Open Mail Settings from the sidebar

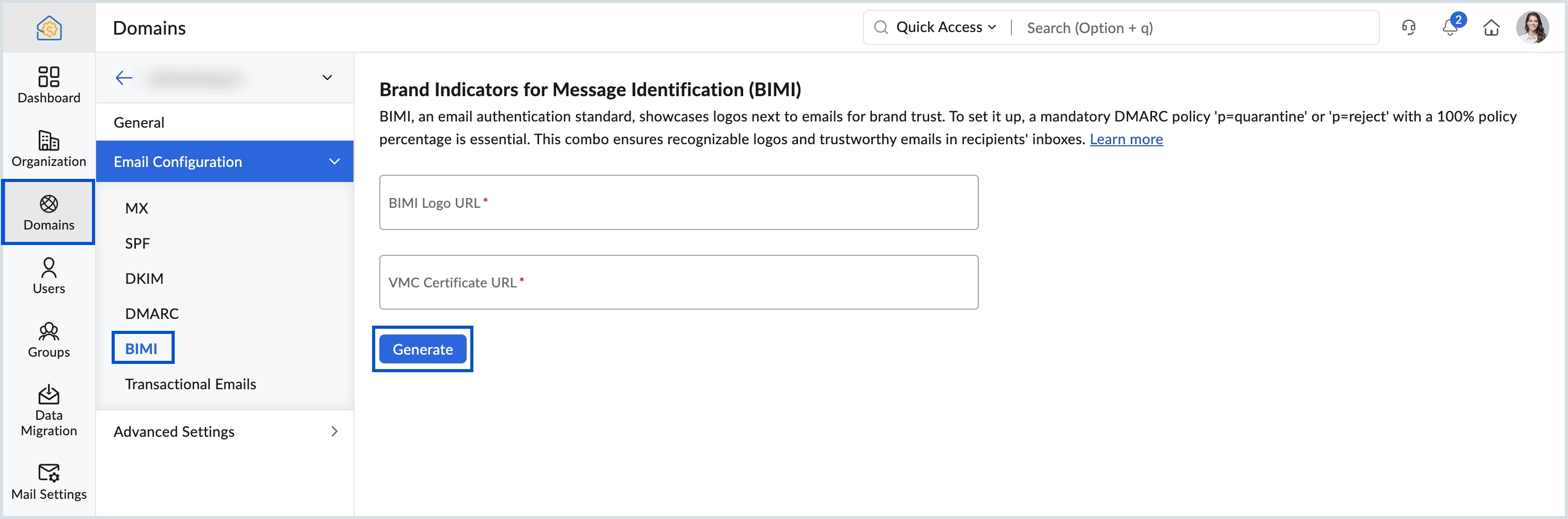(49, 482)
